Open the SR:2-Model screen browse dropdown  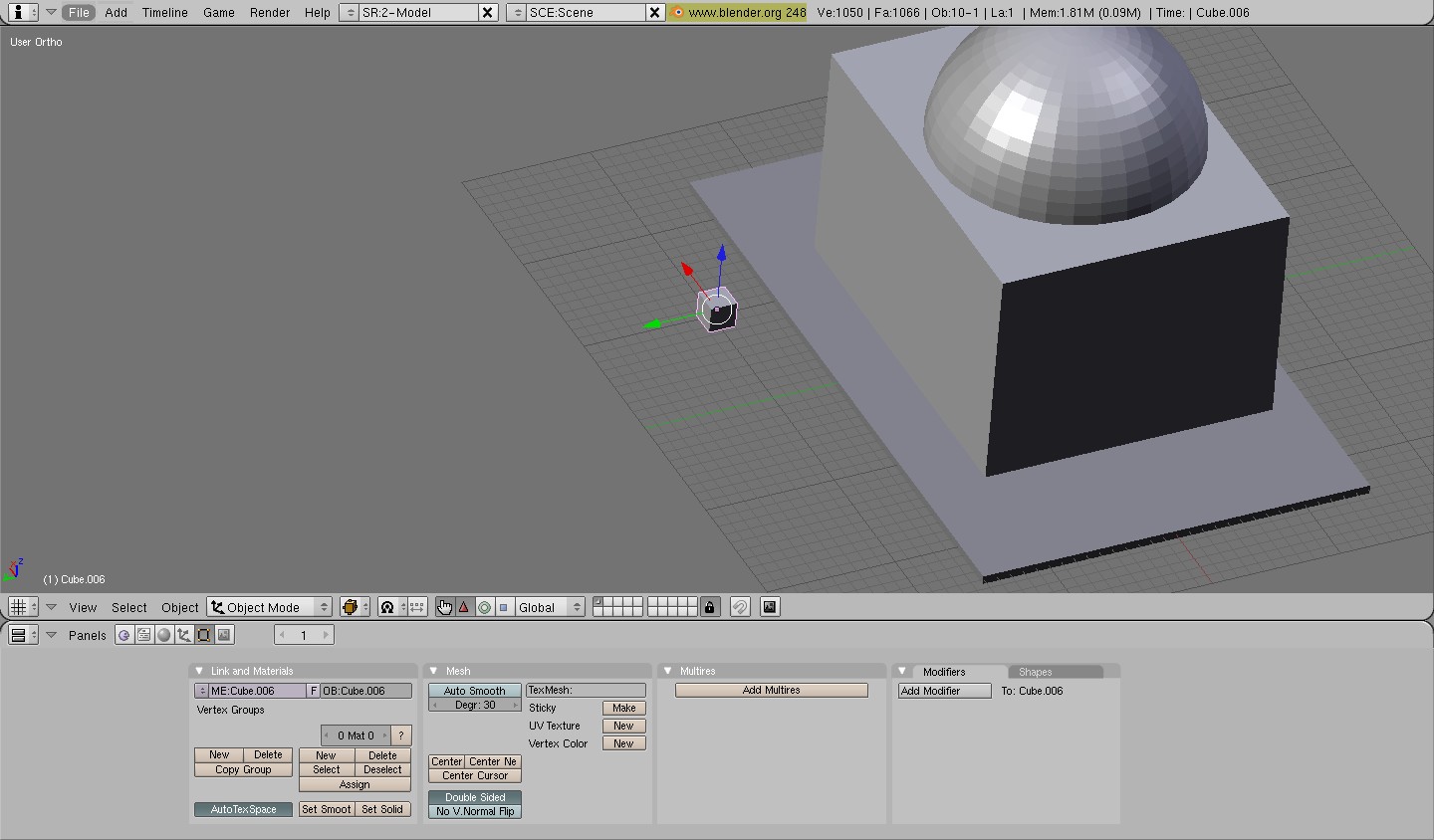(x=350, y=12)
